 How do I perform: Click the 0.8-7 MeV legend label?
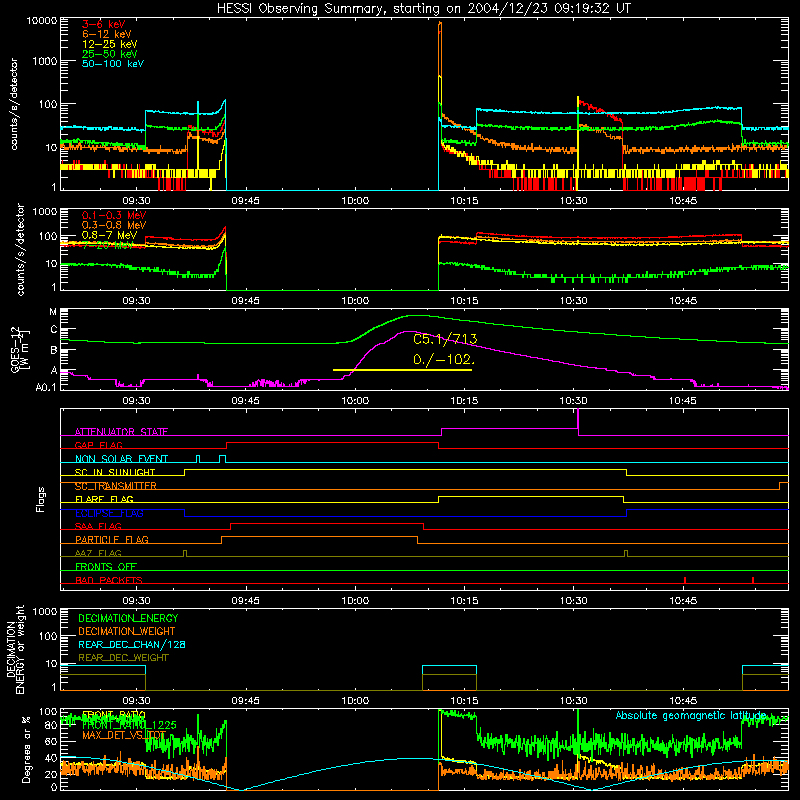109,235
